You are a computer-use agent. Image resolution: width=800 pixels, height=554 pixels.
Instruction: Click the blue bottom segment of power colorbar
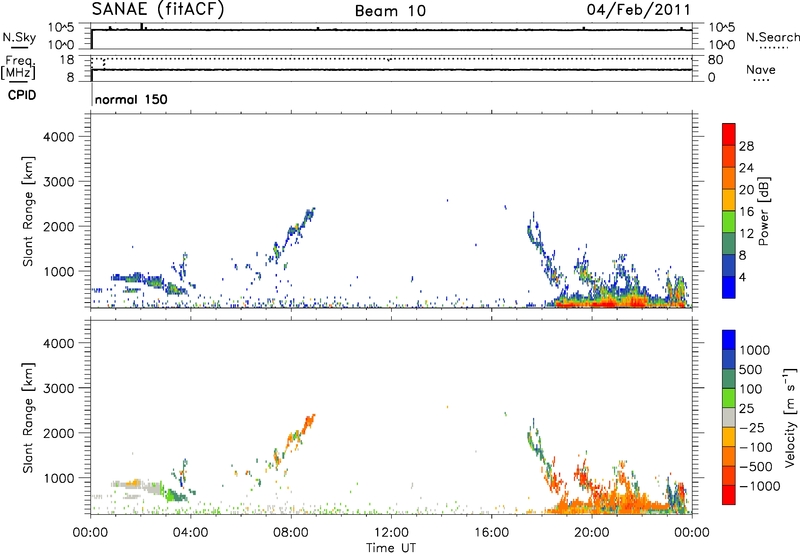click(729, 287)
